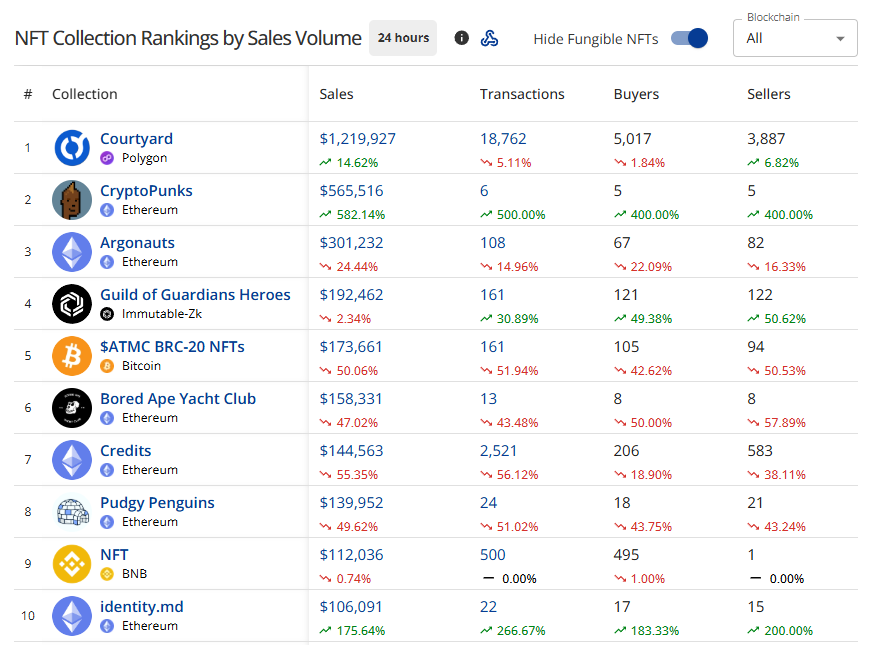The width and height of the screenshot is (871, 645).
Task: Click the identity.md collection logo
Action: click(x=72, y=616)
